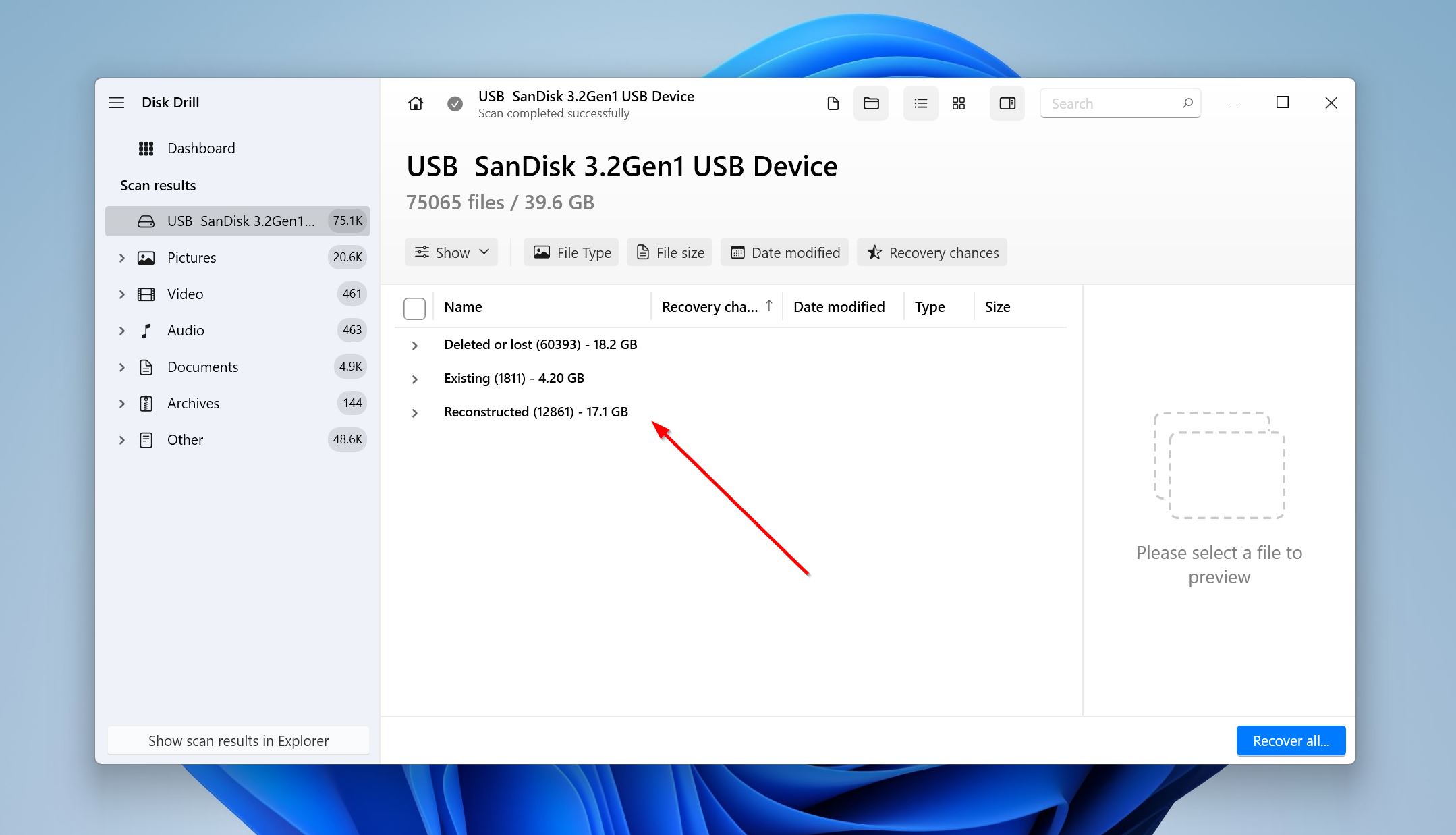
Task: Select the grid view icon
Action: [x=959, y=102]
